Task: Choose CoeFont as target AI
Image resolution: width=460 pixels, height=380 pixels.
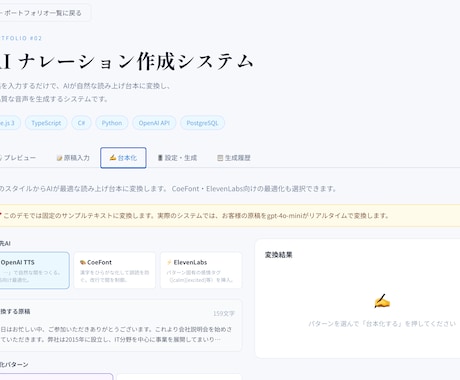Action: pyautogui.click(x=115, y=270)
